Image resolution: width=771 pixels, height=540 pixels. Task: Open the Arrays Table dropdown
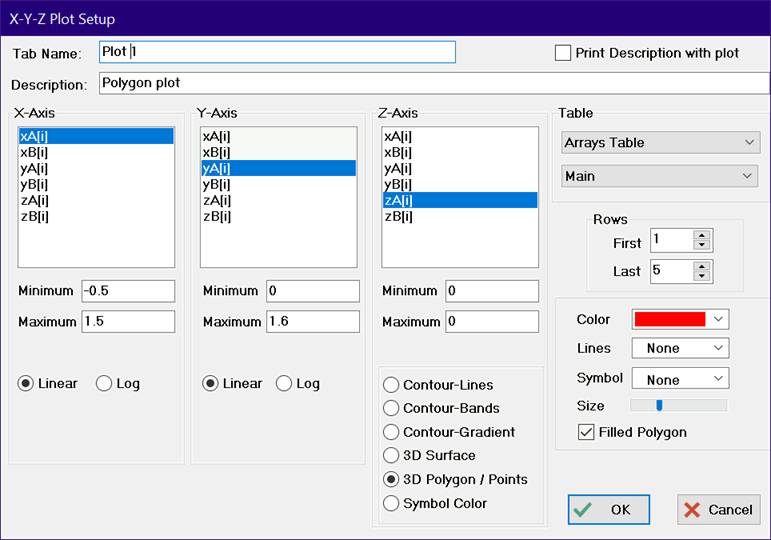[x=659, y=143]
